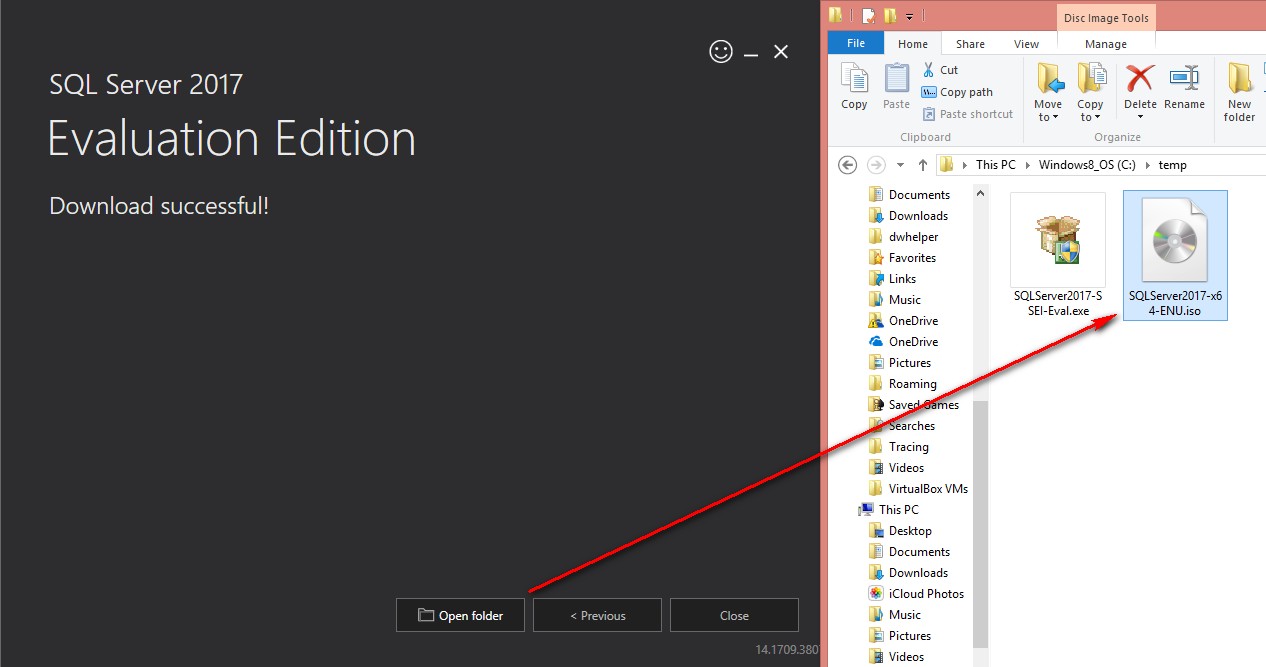Select the dwhelper folder in tree
The height and width of the screenshot is (667, 1266).
(903, 237)
